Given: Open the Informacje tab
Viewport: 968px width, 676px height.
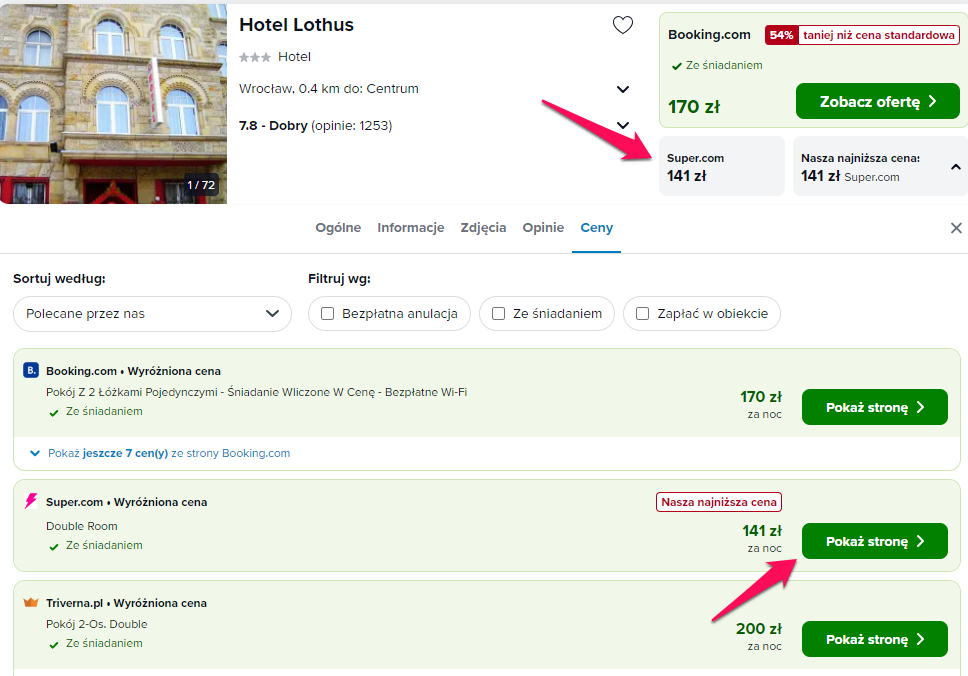Looking at the screenshot, I should [411, 228].
